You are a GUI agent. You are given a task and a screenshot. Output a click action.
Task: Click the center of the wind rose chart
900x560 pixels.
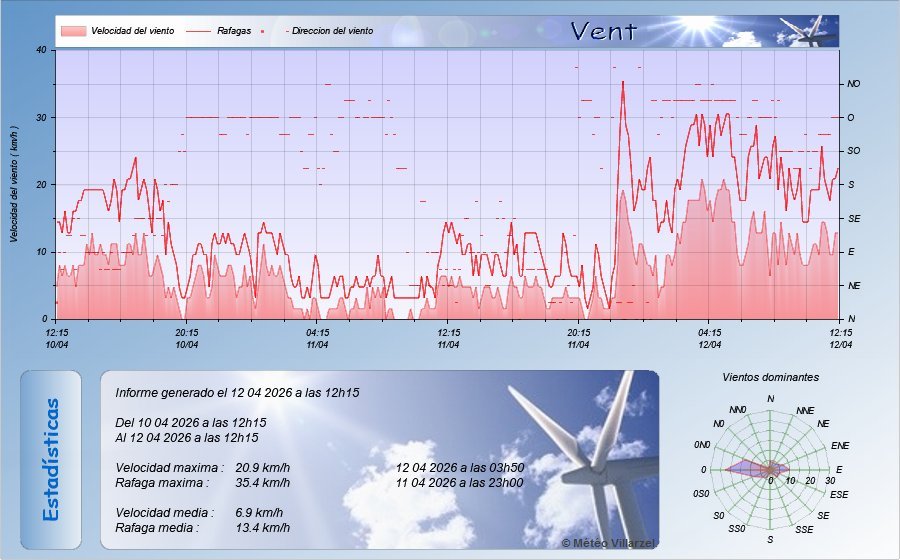(x=770, y=469)
